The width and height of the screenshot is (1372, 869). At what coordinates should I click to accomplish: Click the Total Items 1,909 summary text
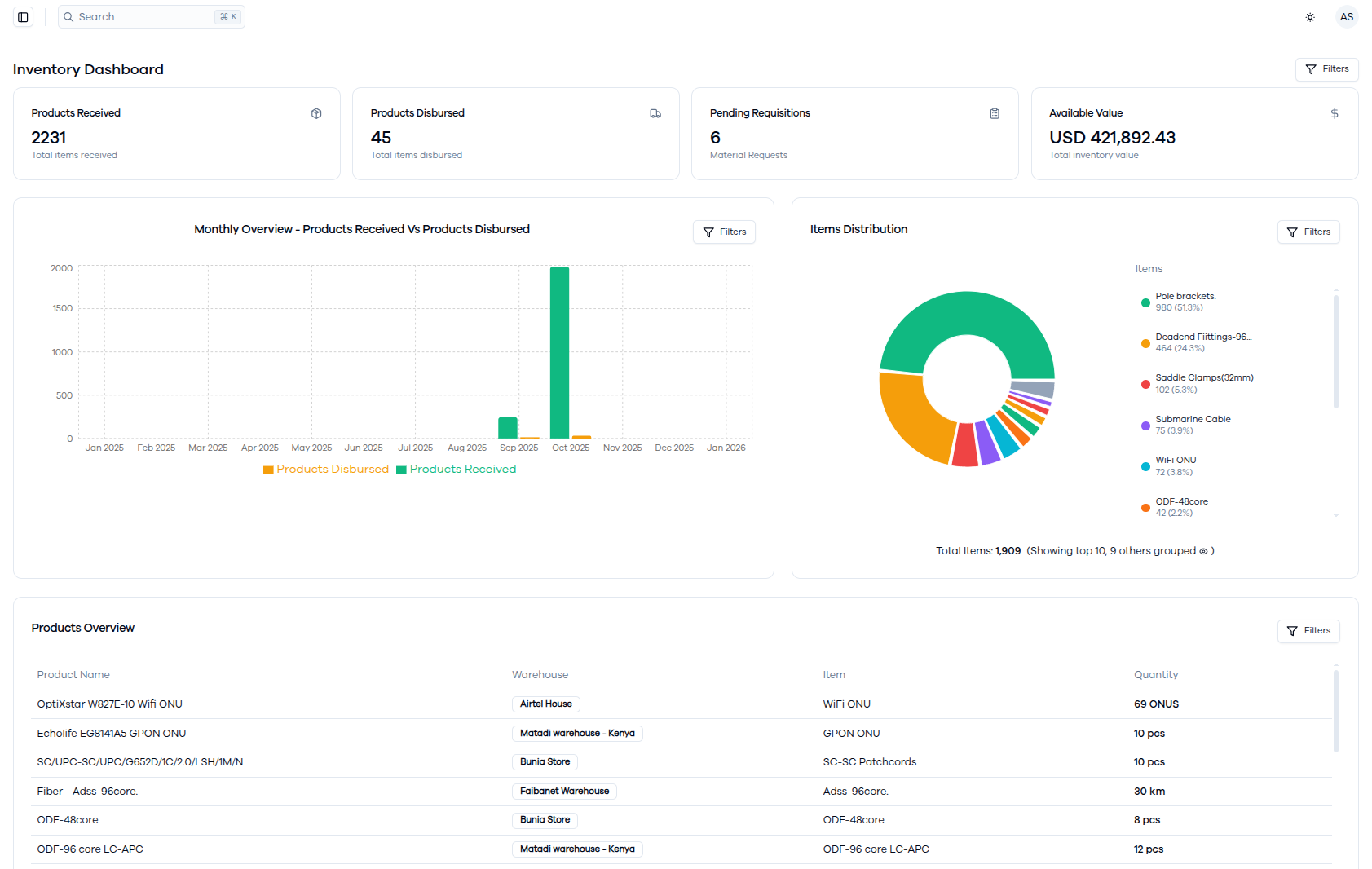point(978,551)
